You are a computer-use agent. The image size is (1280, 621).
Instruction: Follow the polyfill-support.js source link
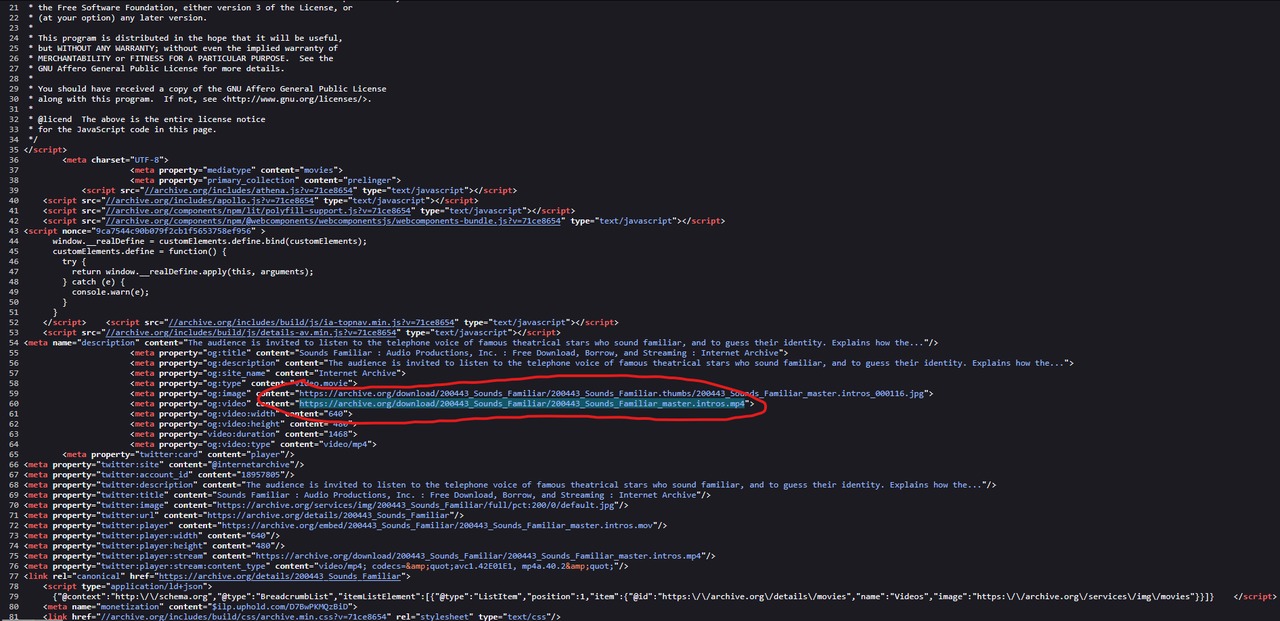pyautogui.click(x=260, y=211)
